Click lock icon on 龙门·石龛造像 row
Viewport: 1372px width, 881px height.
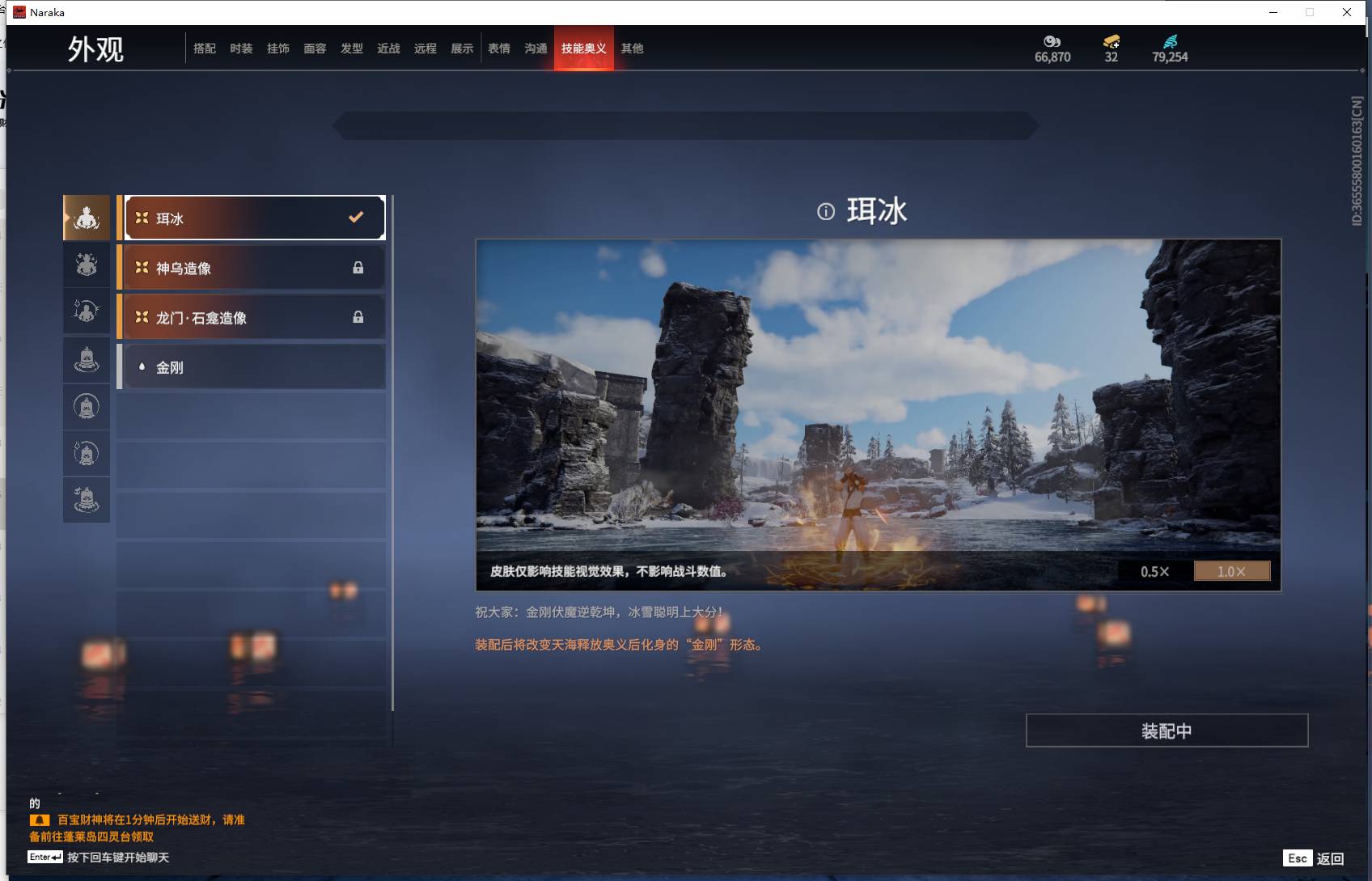(x=358, y=317)
